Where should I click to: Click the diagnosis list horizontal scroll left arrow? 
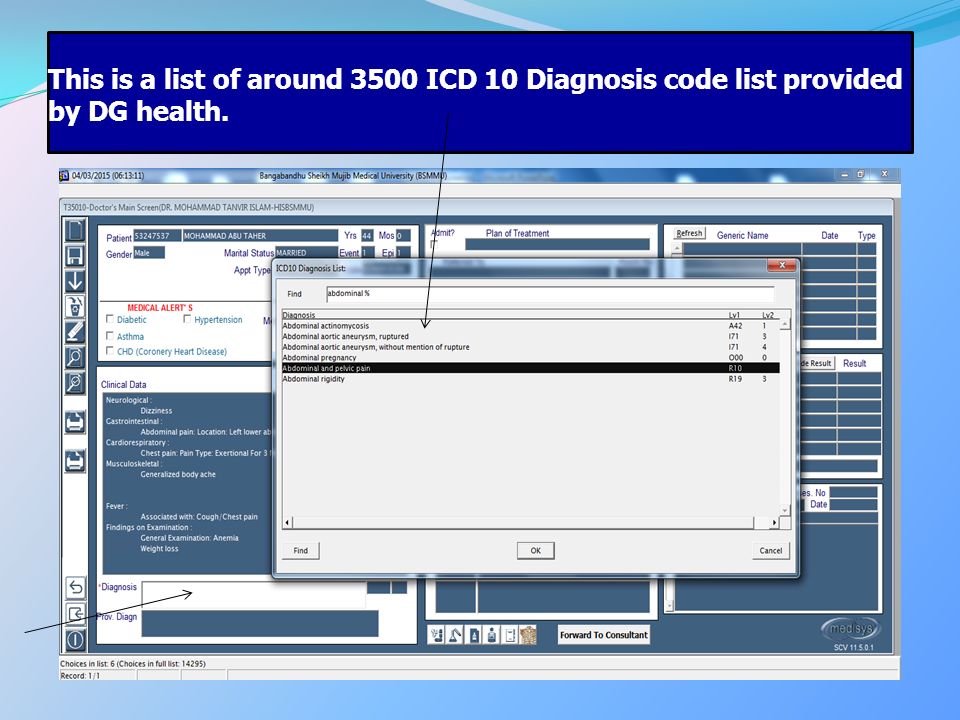(287, 522)
